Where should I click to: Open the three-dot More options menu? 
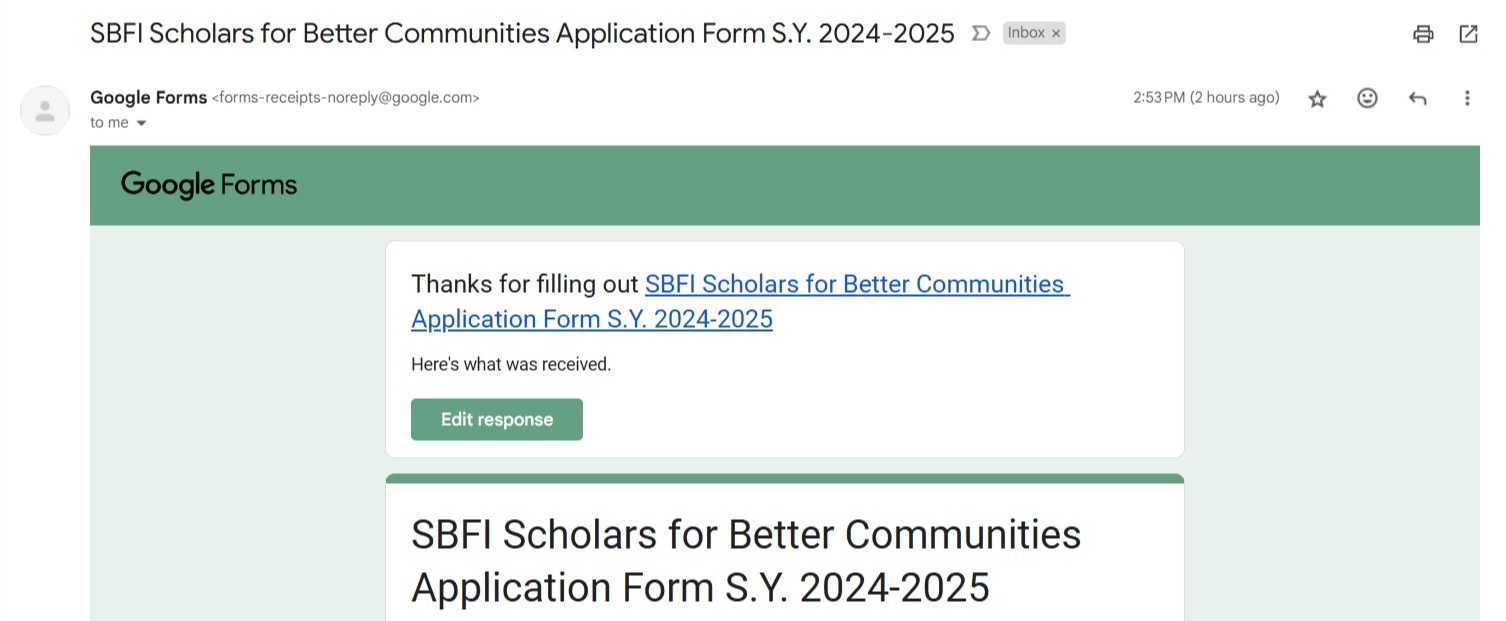(x=1467, y=98)
